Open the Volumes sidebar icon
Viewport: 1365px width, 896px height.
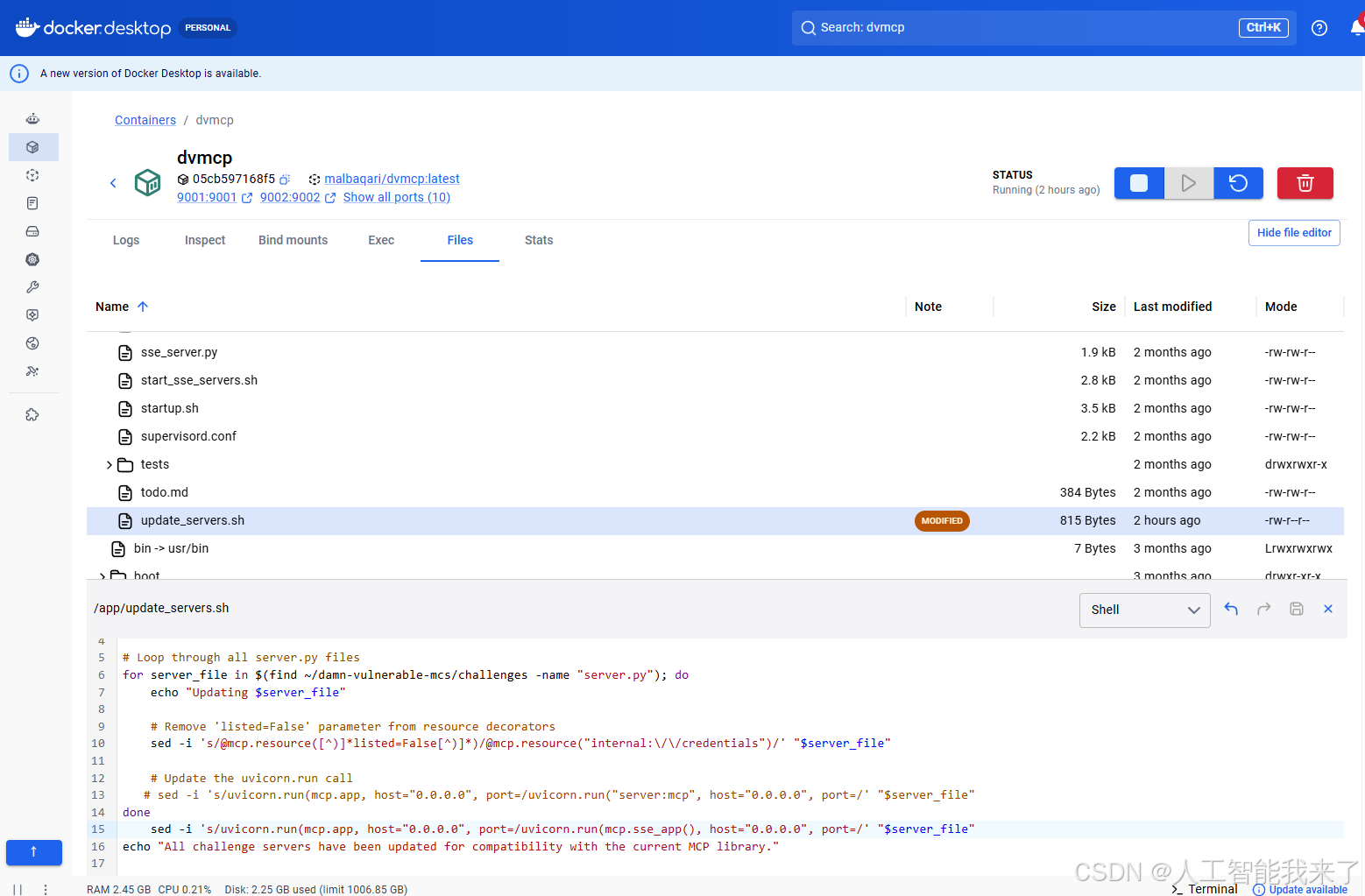click(32, 231)
